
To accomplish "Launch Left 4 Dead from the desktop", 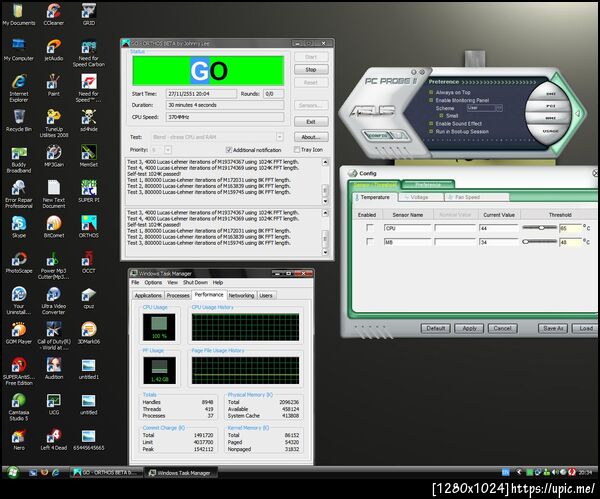I will click(54, 437).
